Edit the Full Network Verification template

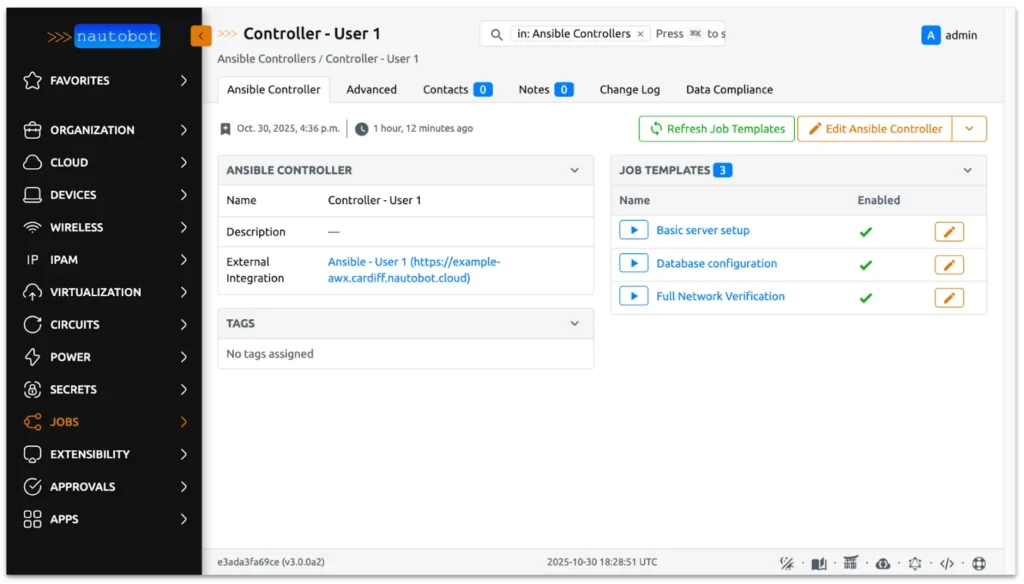948,298
